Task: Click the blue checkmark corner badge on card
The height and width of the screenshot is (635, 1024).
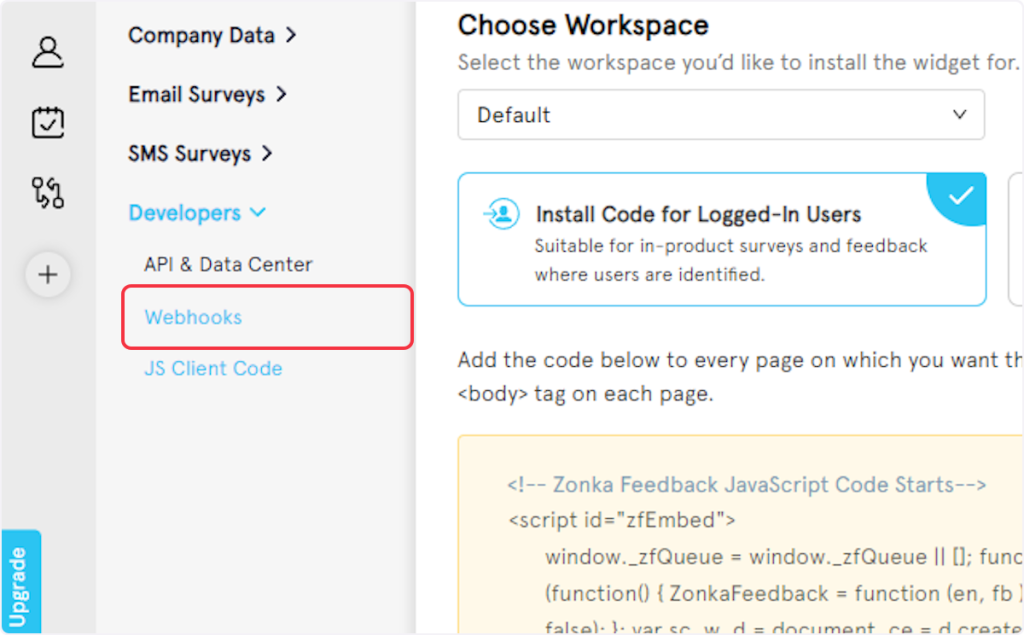Action: coord(961,195)
